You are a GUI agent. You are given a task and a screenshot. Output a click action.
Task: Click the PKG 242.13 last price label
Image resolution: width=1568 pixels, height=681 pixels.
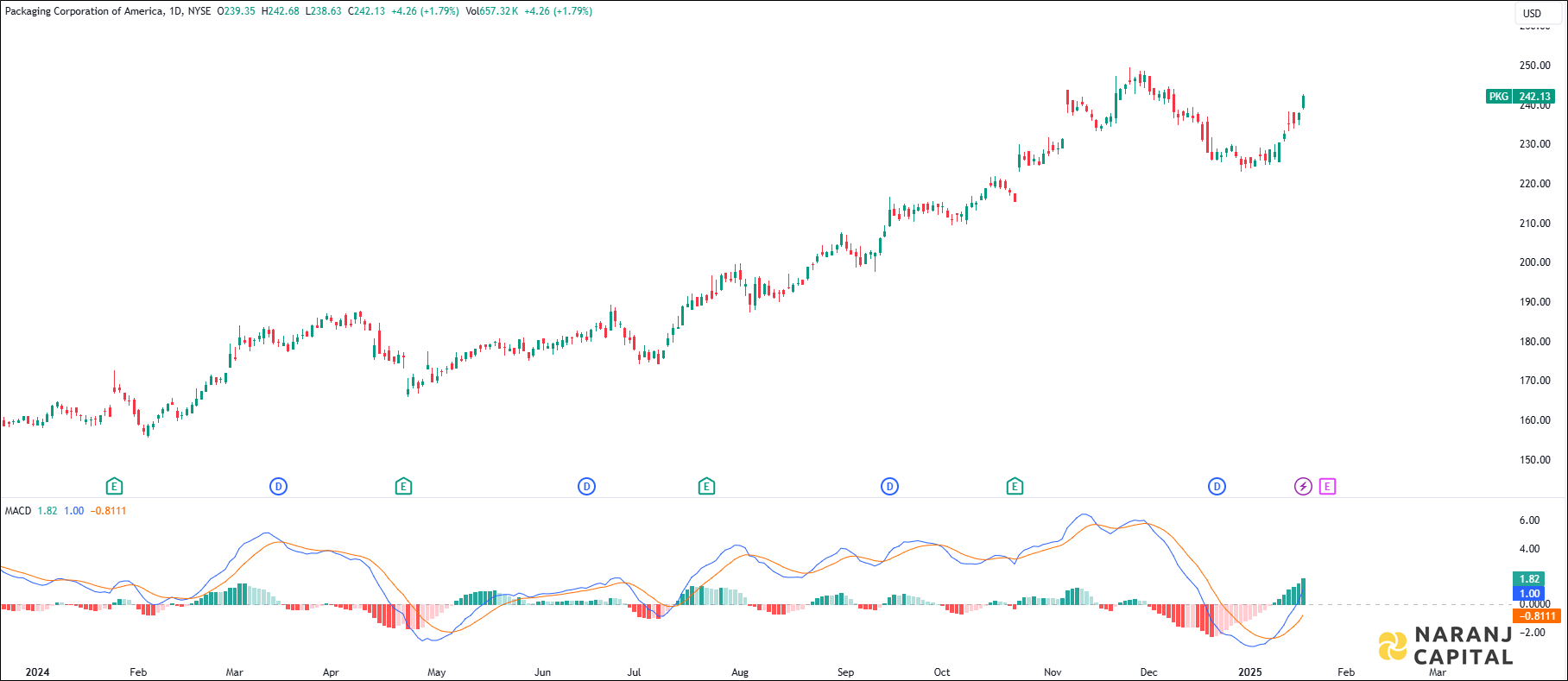(1521, 97)
